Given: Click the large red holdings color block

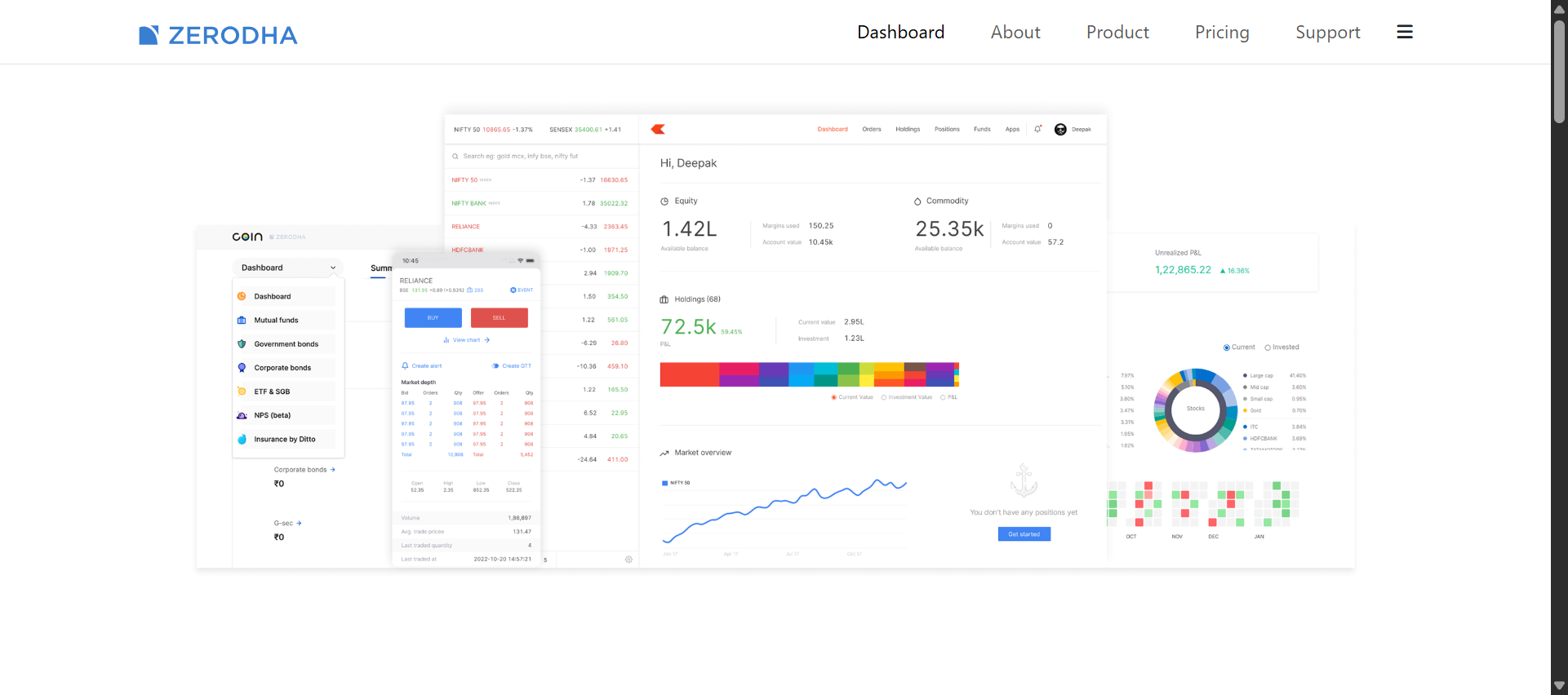Looking at the screenshot, I should 689,374.
